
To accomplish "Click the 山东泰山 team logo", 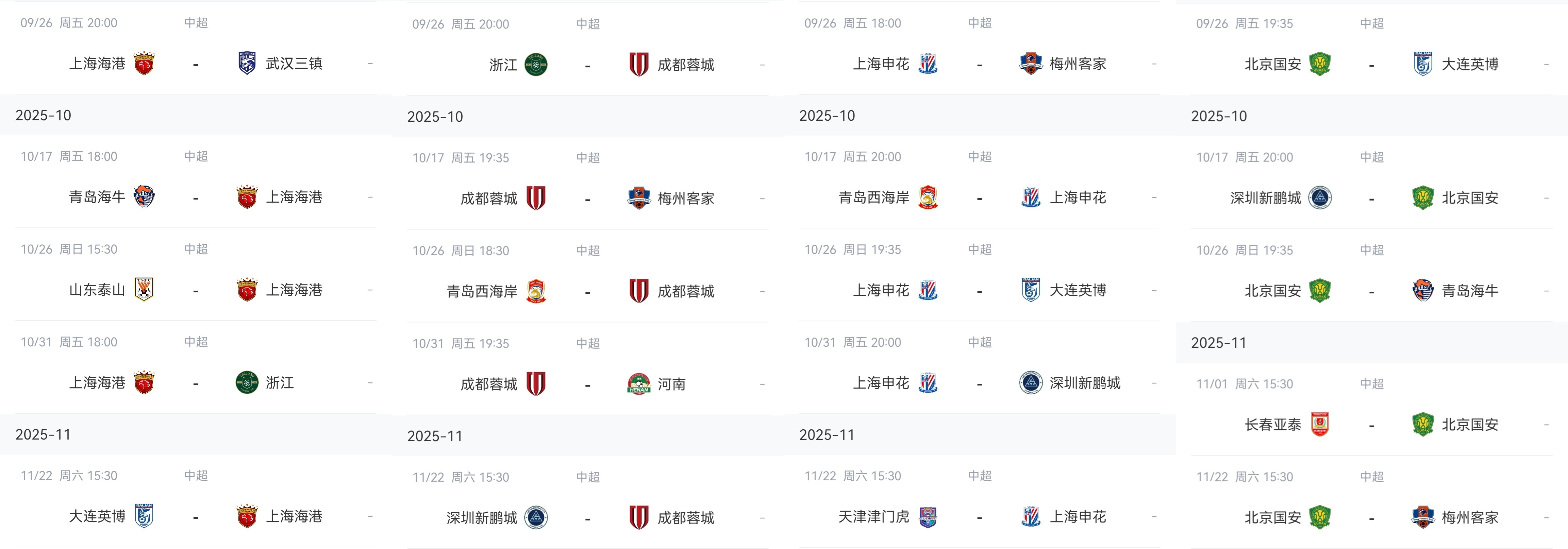I will 144,290.
